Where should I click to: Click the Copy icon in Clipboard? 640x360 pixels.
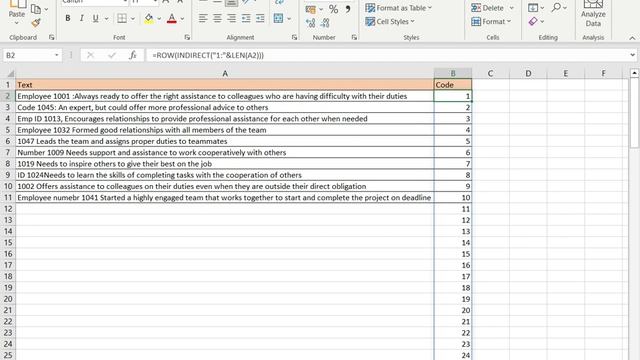(36, 9)
